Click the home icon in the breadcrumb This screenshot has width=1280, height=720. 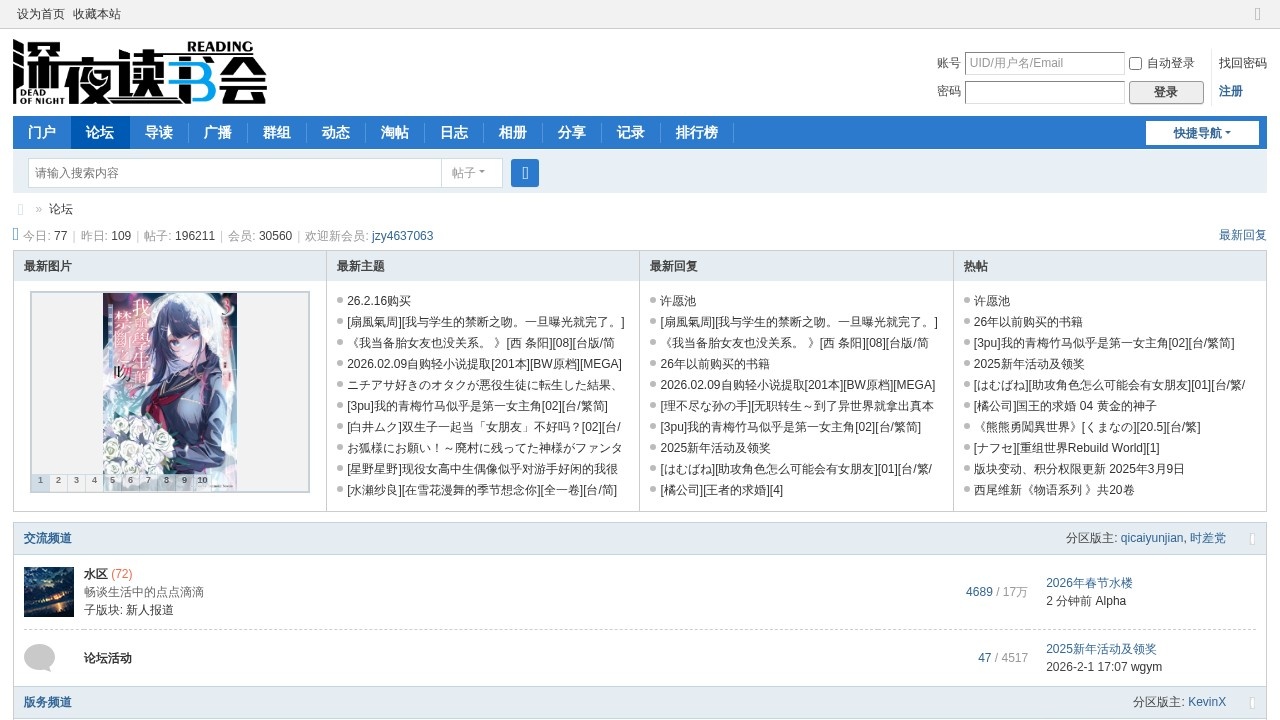click(x=21, y=209)
